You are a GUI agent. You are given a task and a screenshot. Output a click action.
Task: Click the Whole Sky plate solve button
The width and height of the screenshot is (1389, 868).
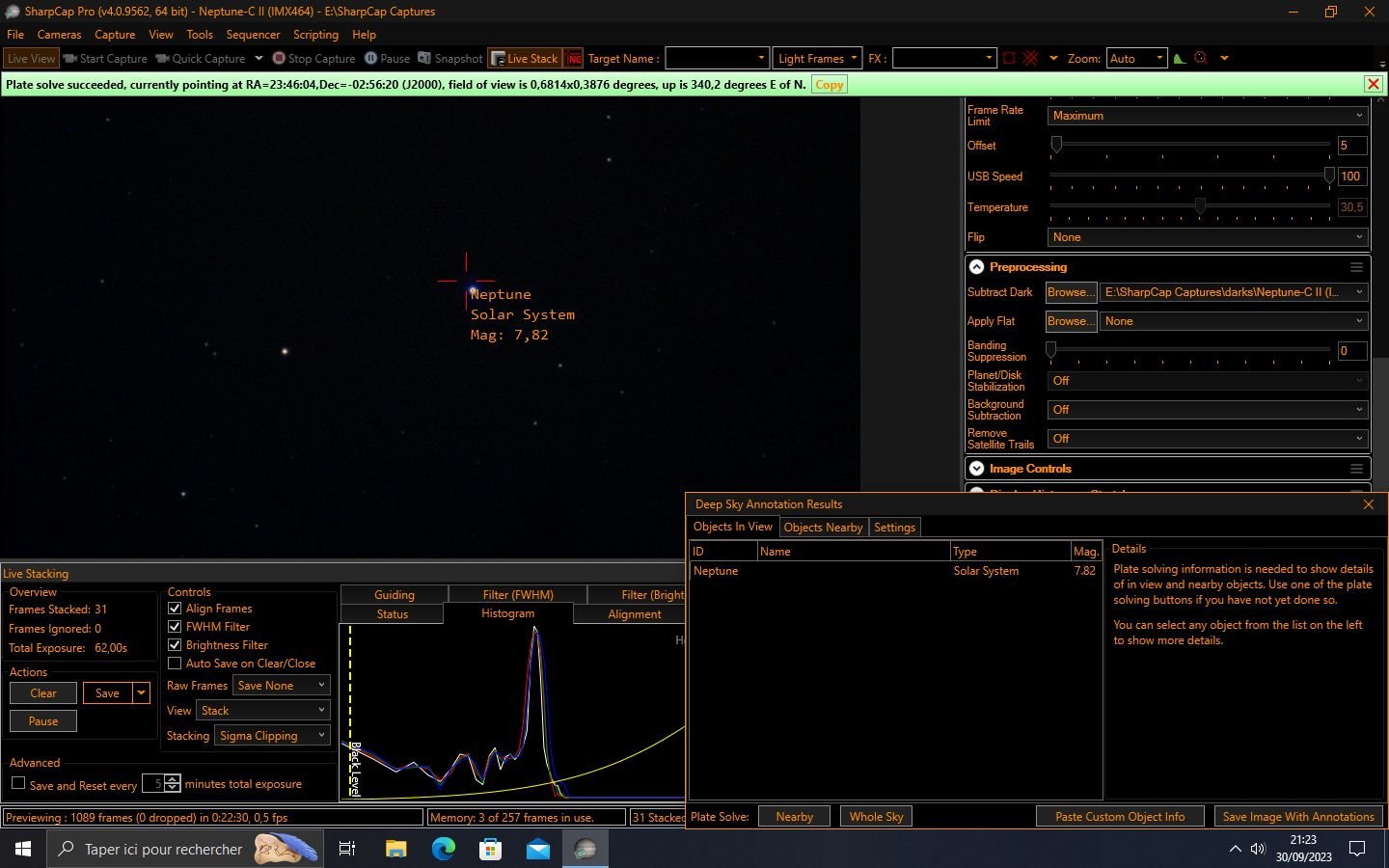[x=876, y=817]
